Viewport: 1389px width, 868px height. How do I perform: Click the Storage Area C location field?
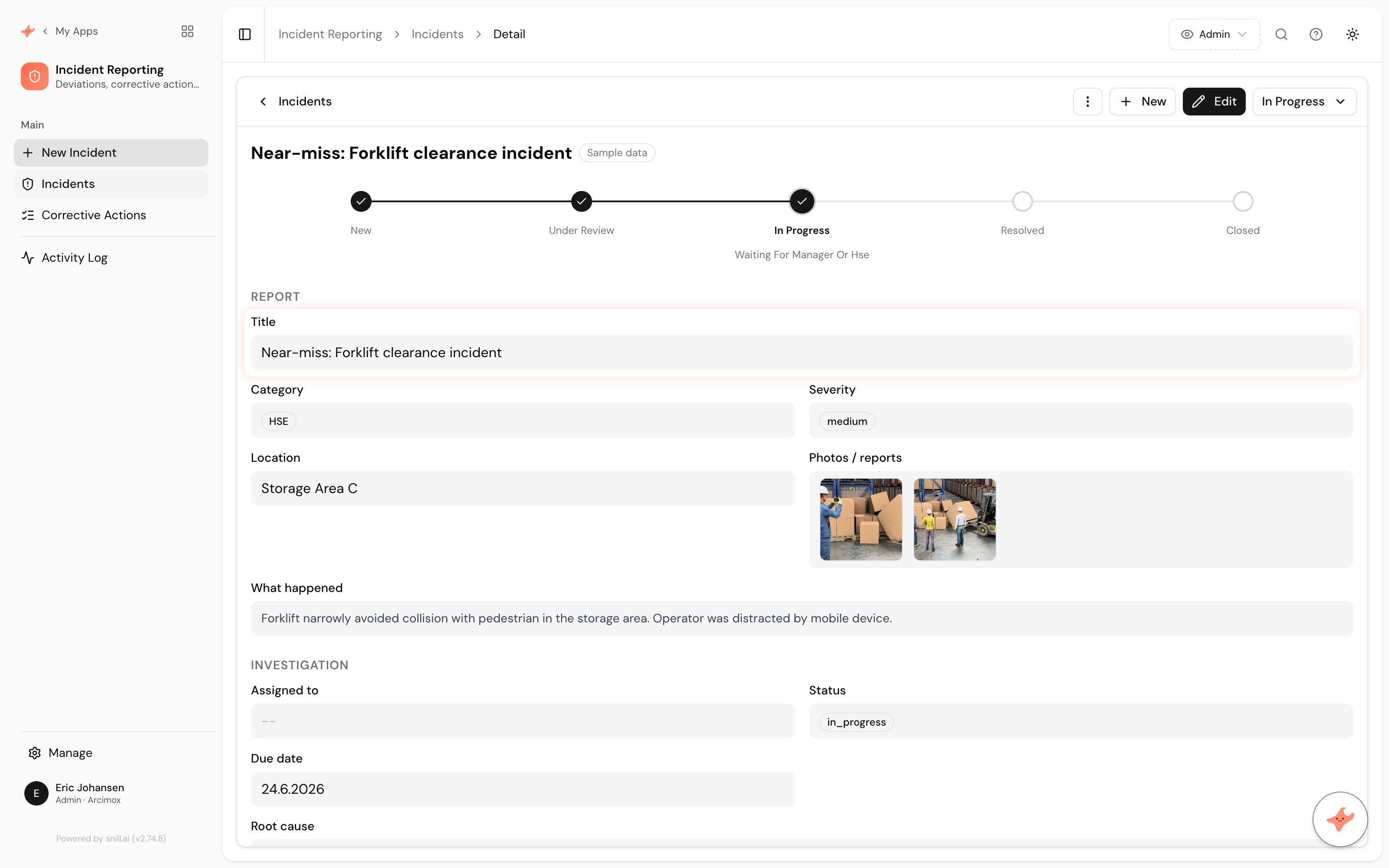522,489
